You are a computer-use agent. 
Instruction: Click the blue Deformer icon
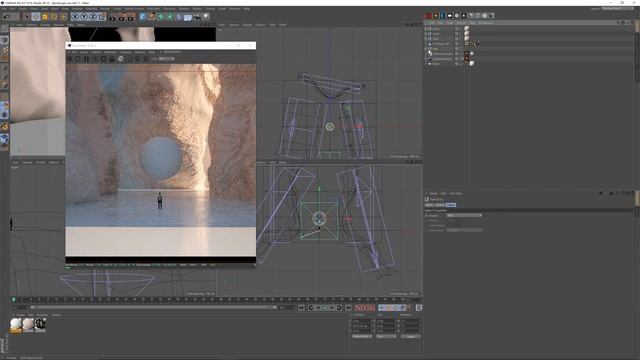(x=178, y=17)
